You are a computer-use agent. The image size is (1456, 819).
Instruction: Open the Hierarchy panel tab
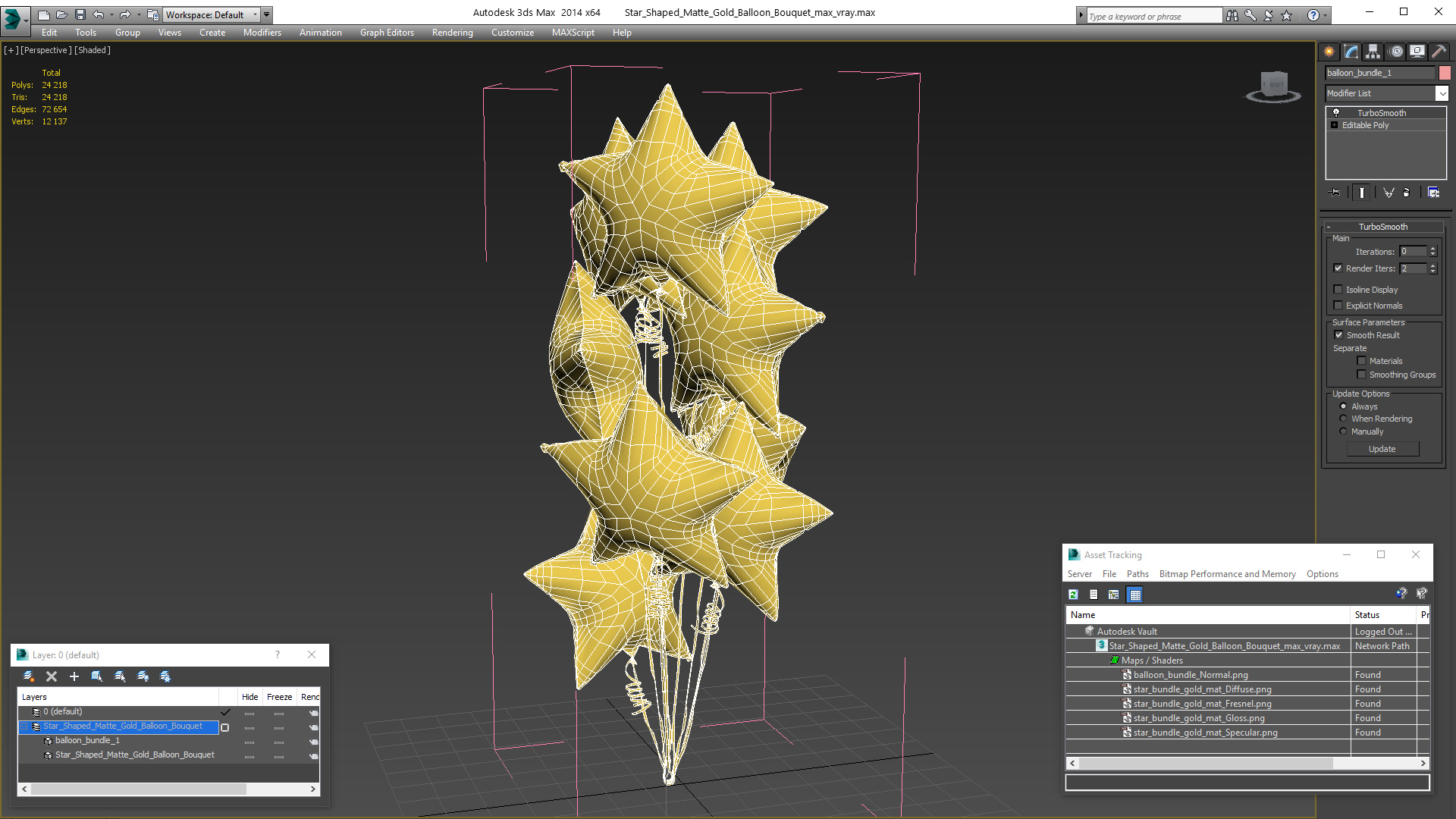pyautogui.click(x=1373, y=52)
